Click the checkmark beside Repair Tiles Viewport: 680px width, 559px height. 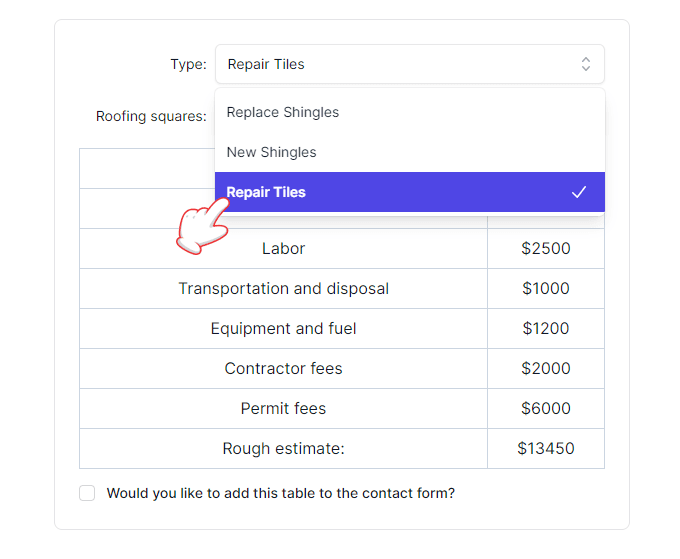(578, 192)
